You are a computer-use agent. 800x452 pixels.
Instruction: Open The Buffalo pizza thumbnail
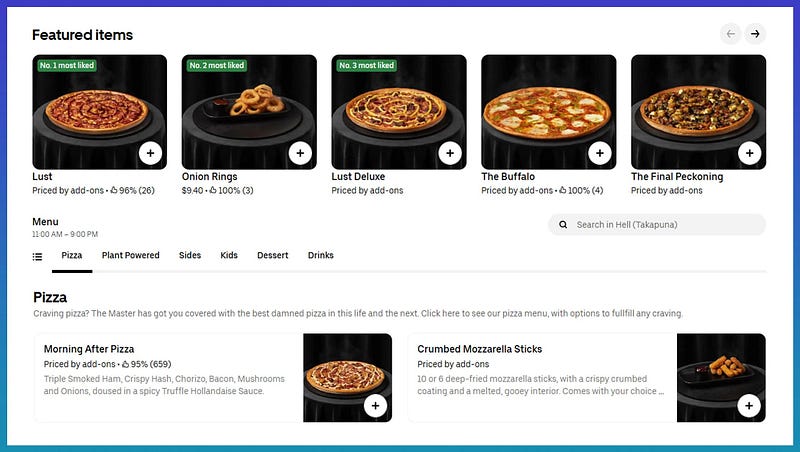click(548, 112)
